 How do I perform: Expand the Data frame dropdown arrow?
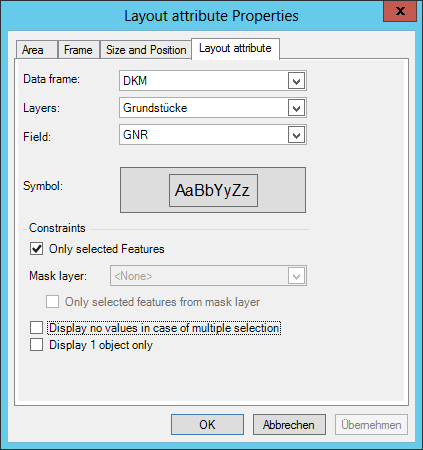pyautogui.click(x=296, y=81)
